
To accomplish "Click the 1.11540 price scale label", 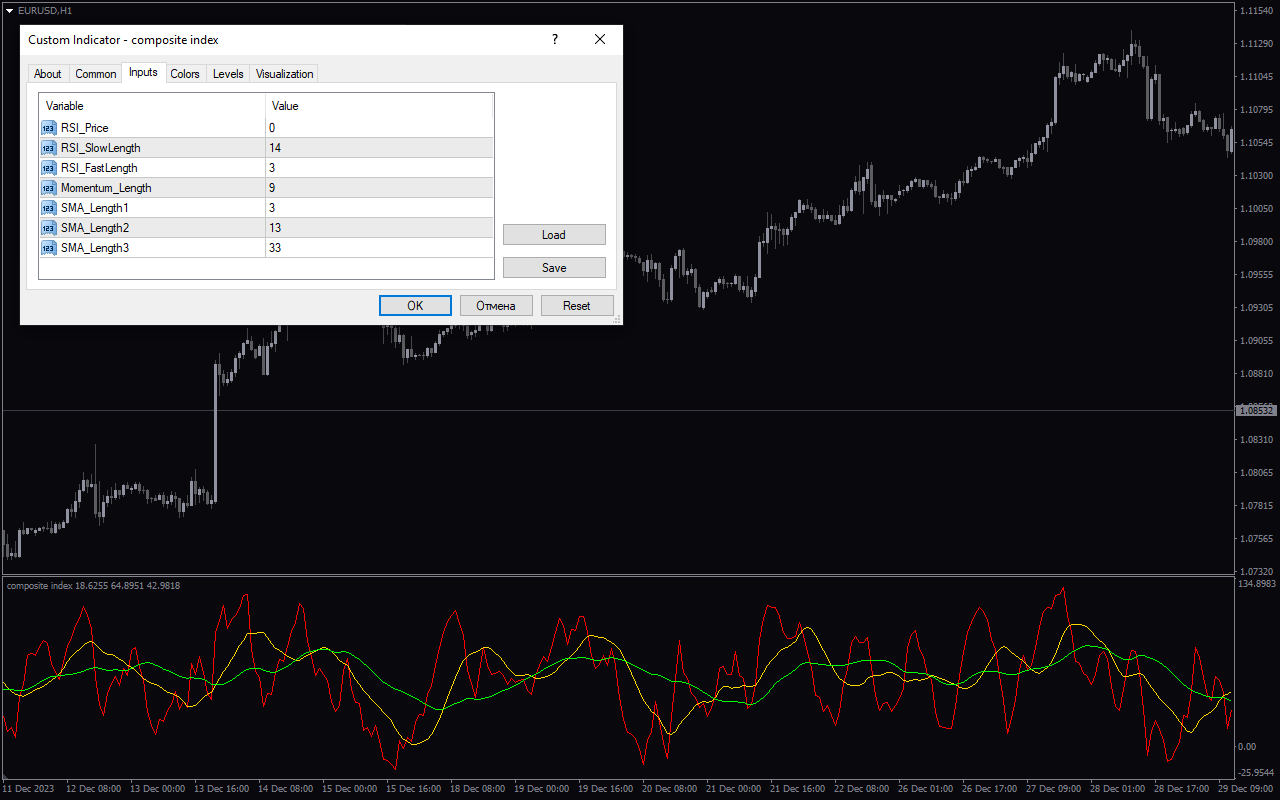I will point(1256,11).
